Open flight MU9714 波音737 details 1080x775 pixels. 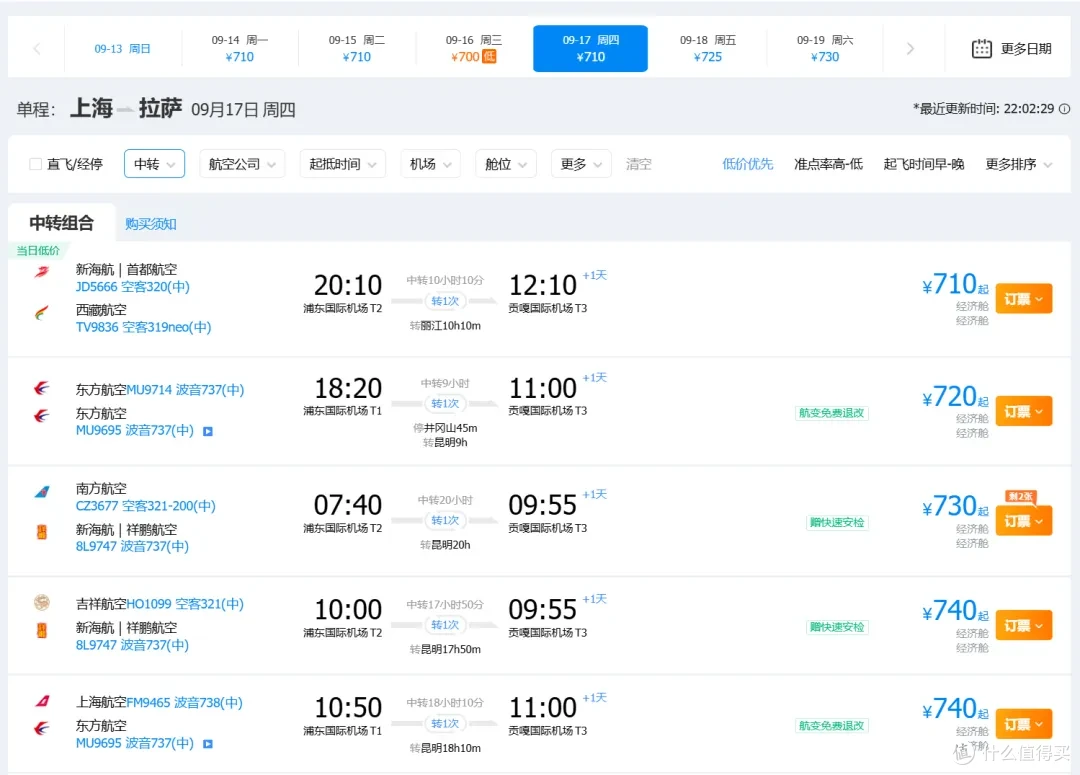(x=185, y=390)
